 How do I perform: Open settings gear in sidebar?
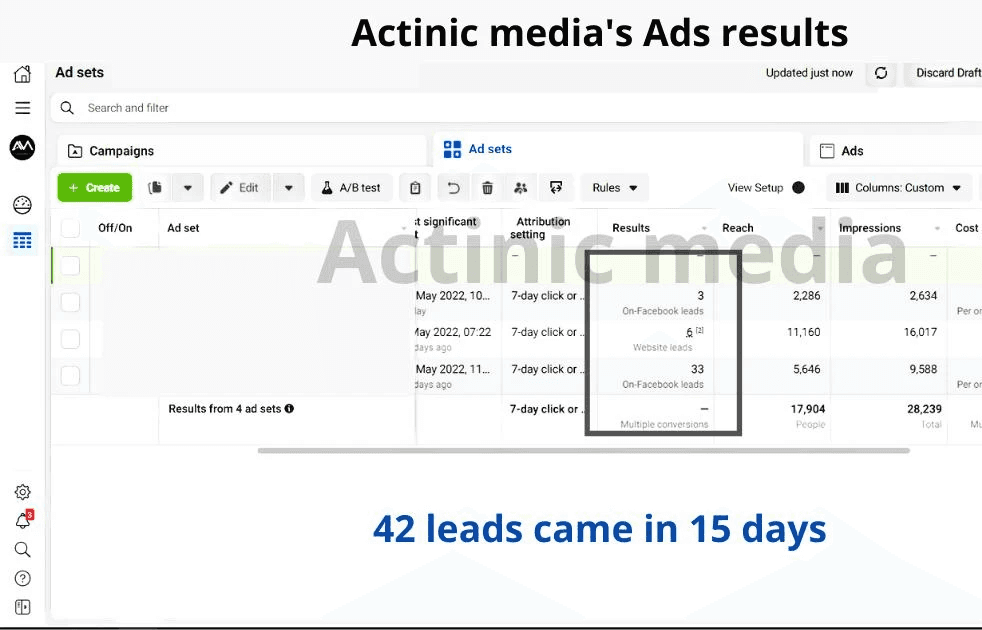(x=23, y=492)
